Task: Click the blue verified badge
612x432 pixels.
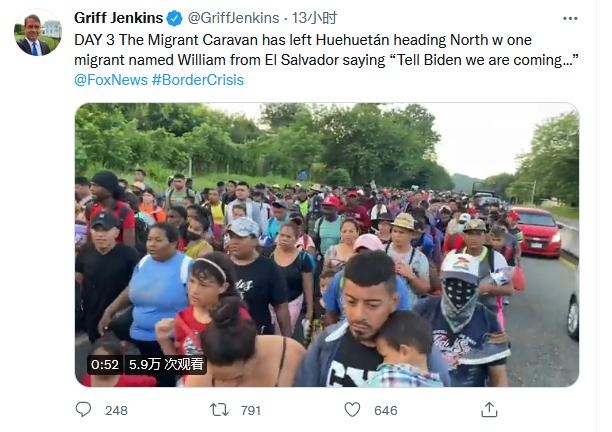Action: coord(174,18)
